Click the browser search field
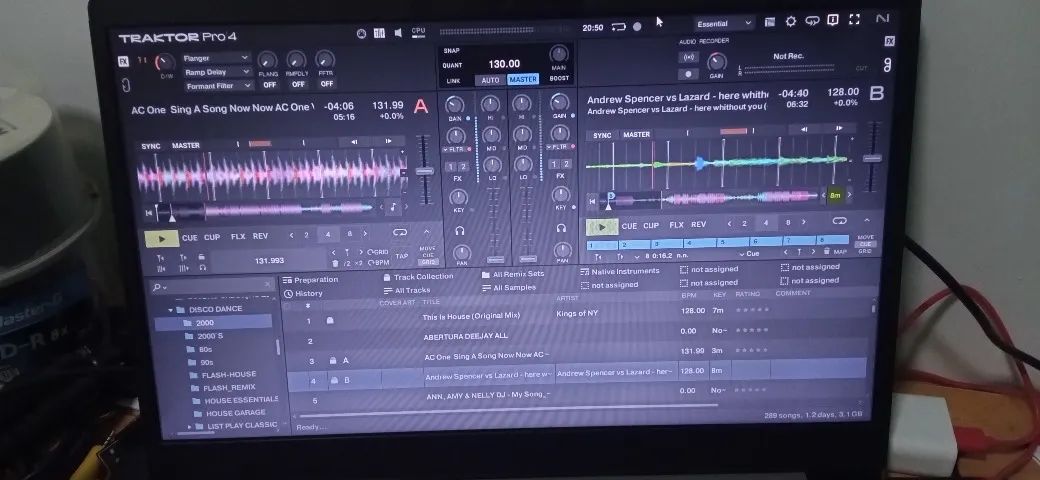1040x480 pixels. click(x=212, y=286)
